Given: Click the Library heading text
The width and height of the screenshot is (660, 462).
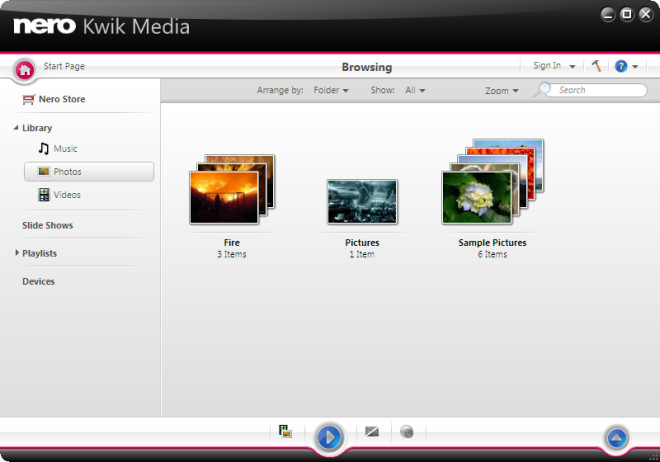Looking at the screenshot, I should coord(37,128).
